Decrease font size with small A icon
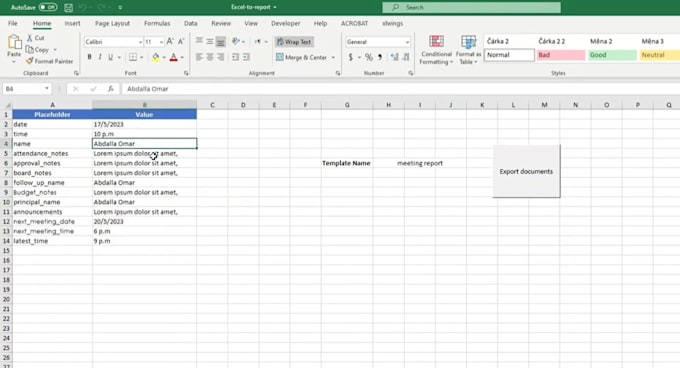This screenshot has height=368, width=680. click(181, 42)
